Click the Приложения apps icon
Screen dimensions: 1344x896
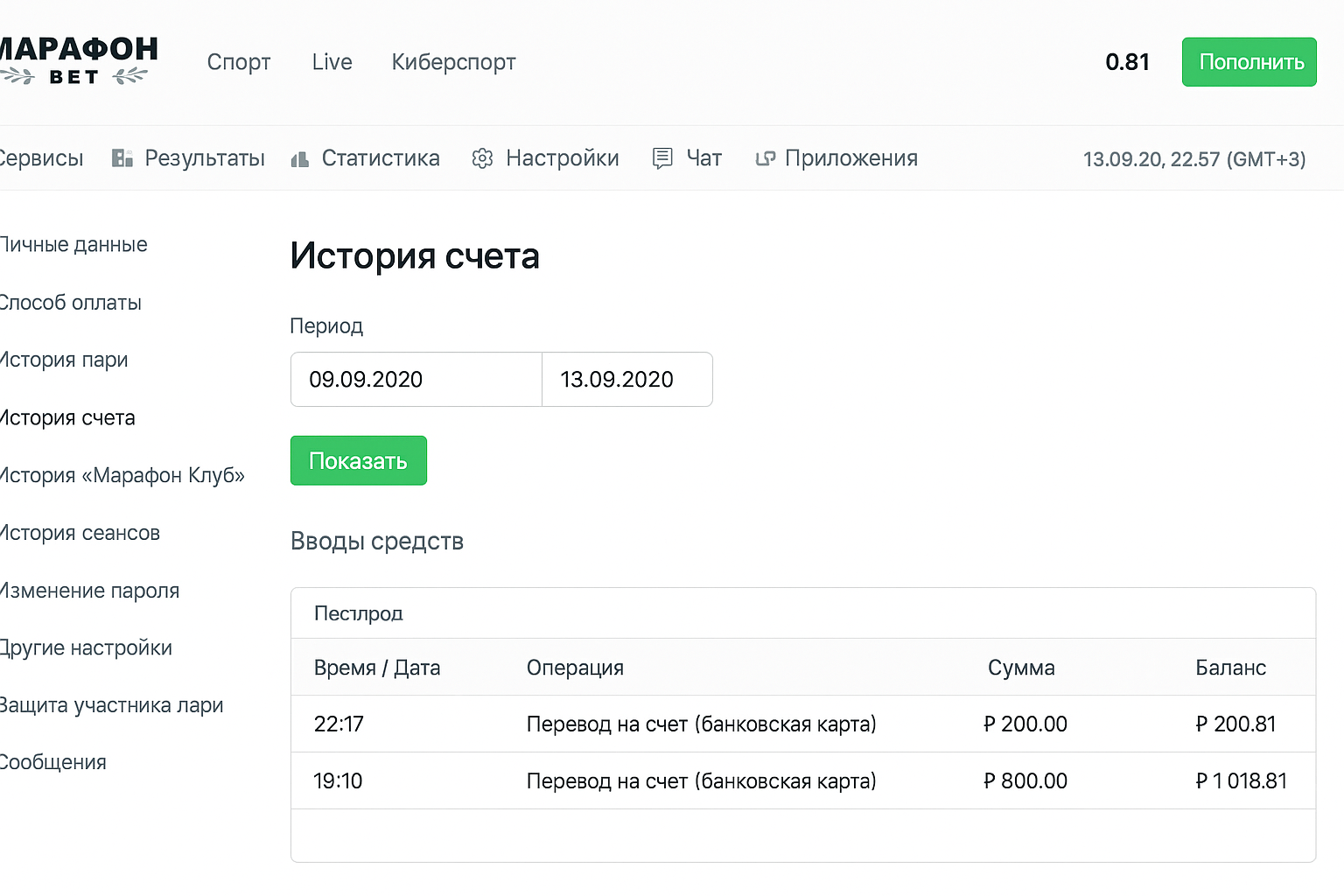tap(766, 158)
